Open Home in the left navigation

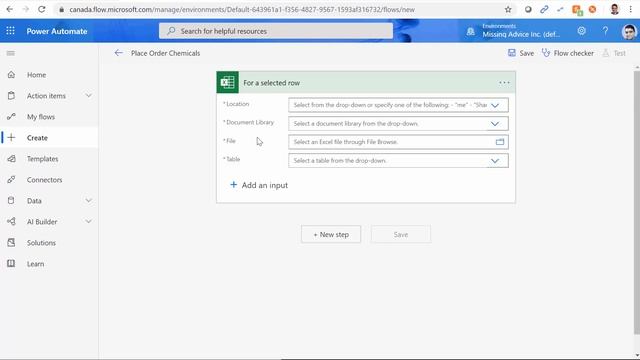point(49,75)
